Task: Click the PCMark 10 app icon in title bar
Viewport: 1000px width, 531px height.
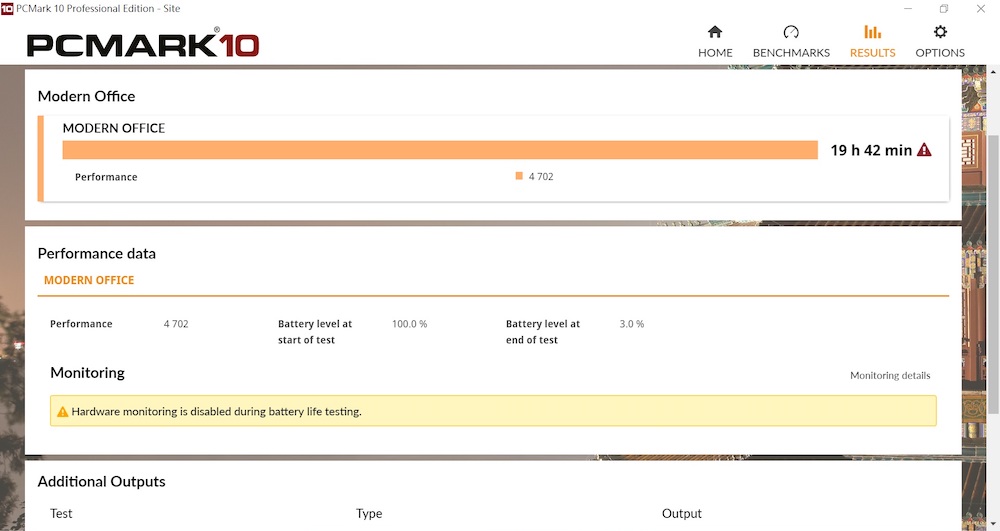Action: pos(7,8)
